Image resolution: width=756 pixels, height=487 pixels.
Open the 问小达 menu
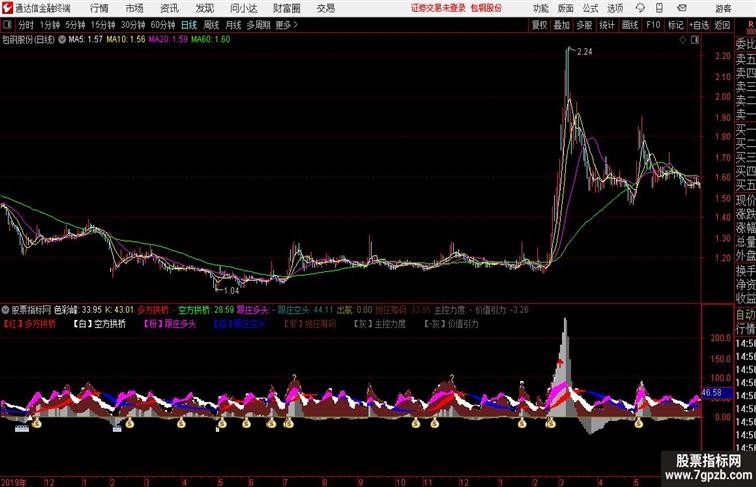[x=243, y=8]
